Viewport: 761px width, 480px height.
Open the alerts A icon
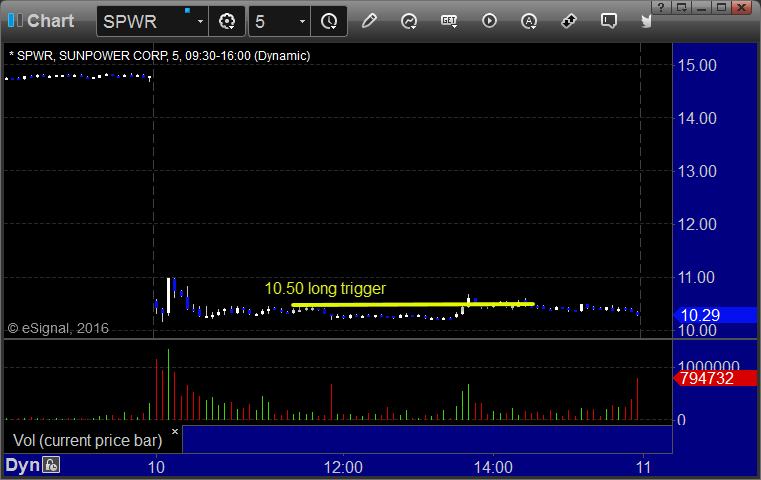(529, 21)
